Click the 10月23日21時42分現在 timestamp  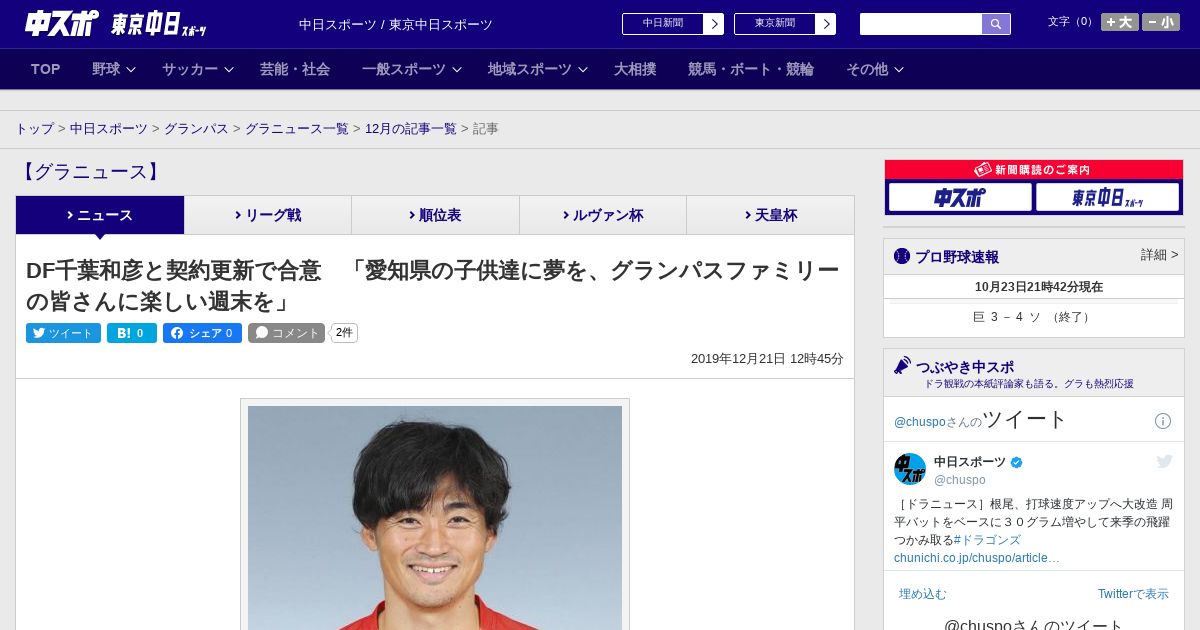[x=1039, y=287]
